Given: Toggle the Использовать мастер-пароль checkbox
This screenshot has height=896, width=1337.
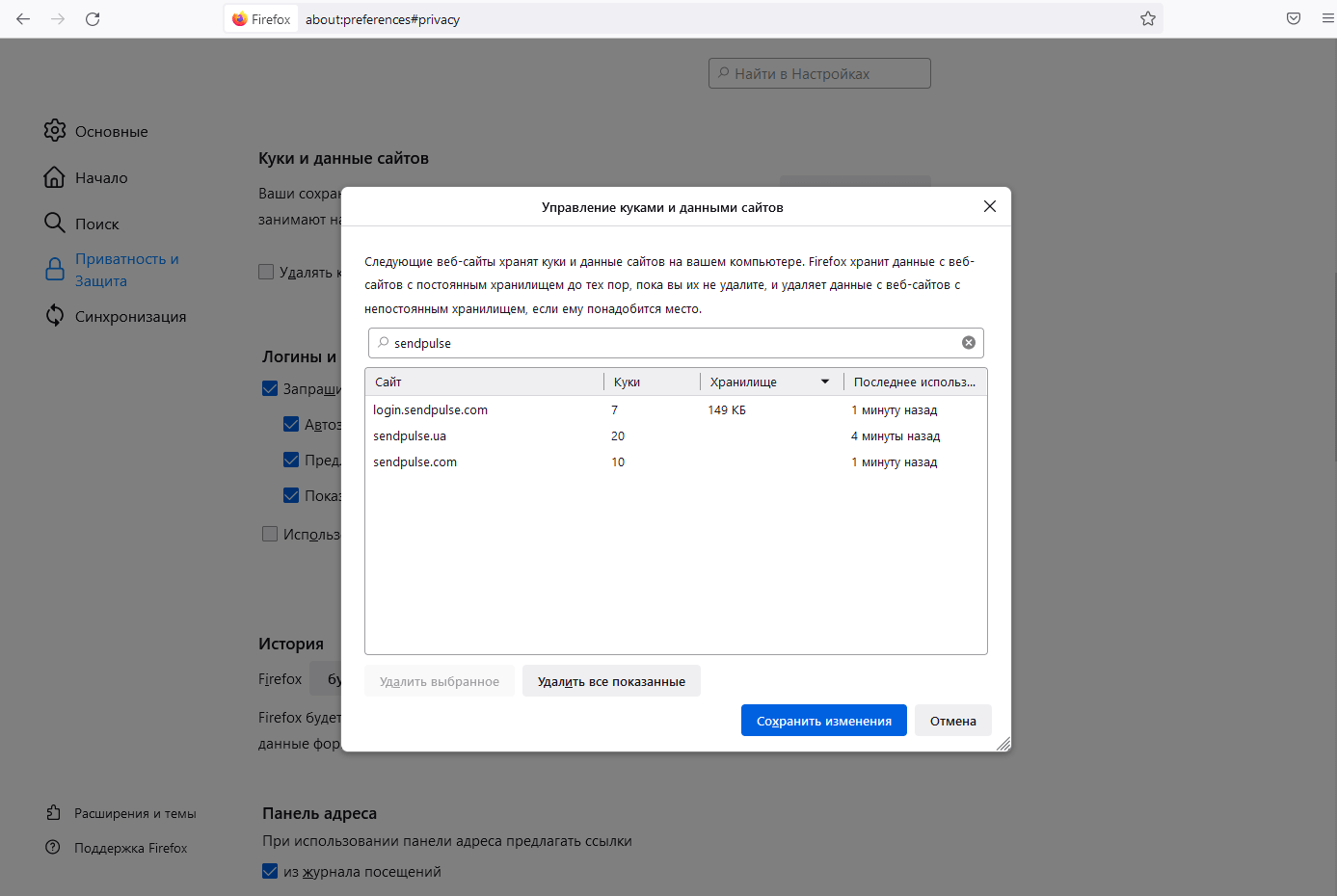Looking at the screenshot, I should [270, 534].
